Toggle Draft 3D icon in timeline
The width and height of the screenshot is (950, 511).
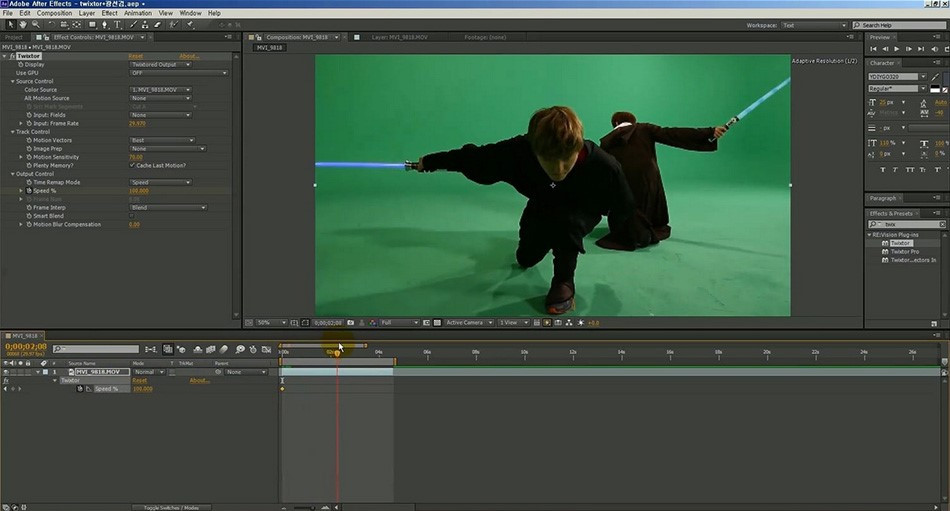[x=181, y=349]
